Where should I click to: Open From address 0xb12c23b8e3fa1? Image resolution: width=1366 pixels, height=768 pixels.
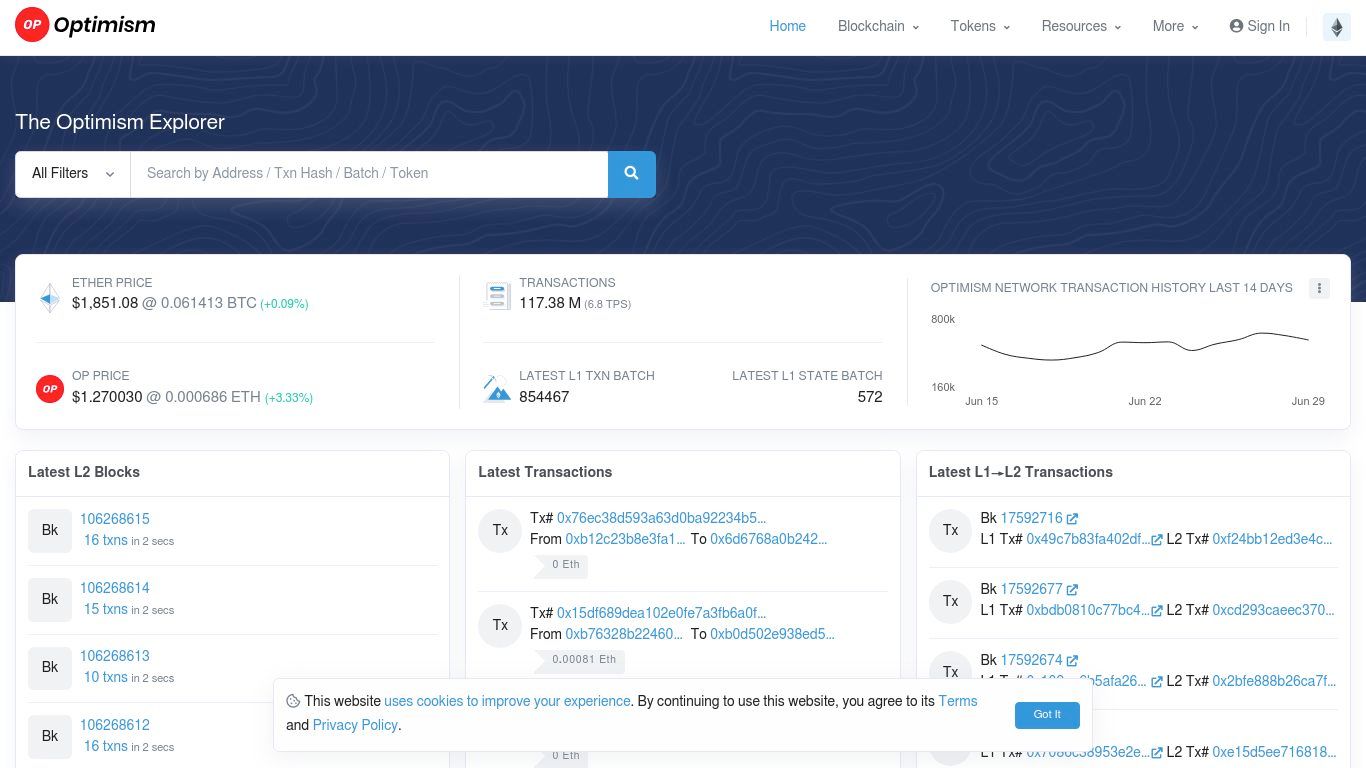click(626, 539)
